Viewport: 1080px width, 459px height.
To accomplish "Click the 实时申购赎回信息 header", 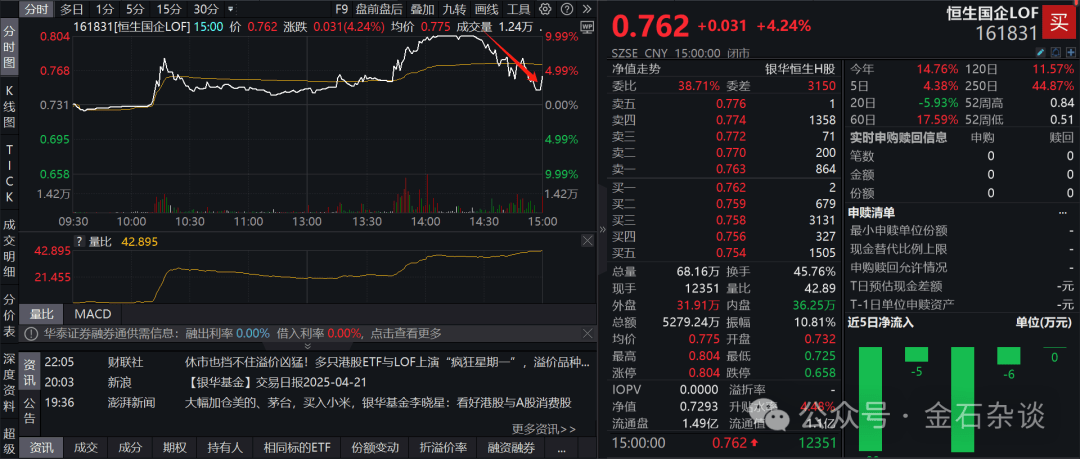I will click(899, 138).
